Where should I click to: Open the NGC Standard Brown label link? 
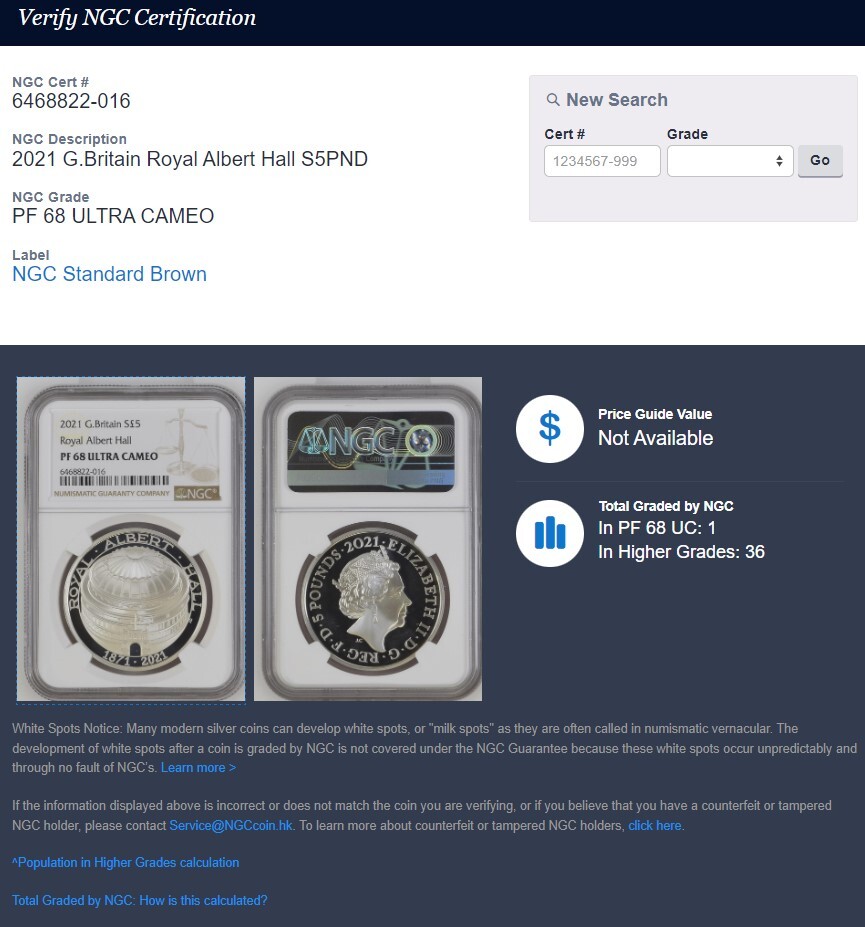click(x=109, y=274)
